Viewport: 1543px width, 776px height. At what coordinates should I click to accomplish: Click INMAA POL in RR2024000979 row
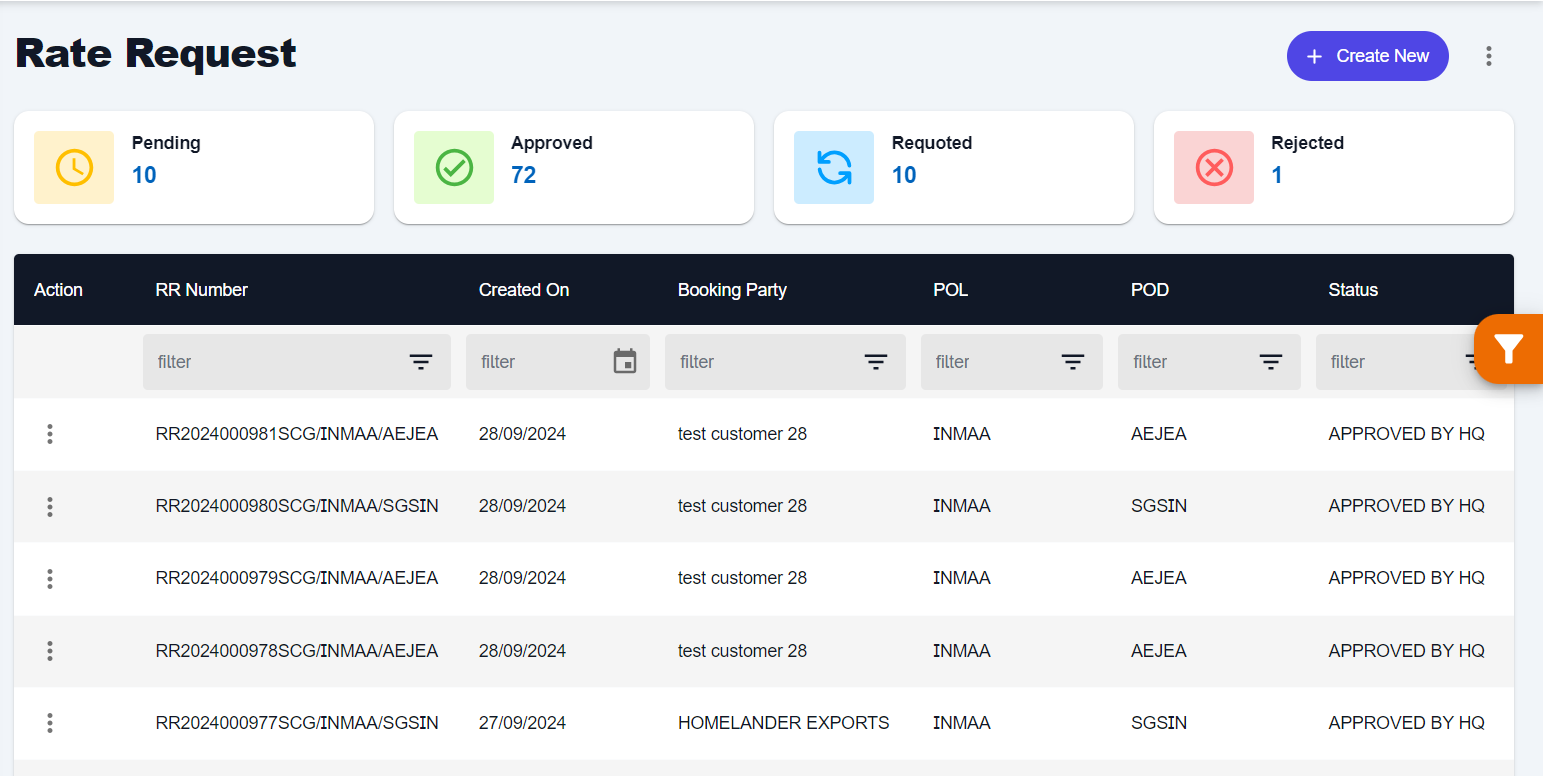click(x=962, y=578)
